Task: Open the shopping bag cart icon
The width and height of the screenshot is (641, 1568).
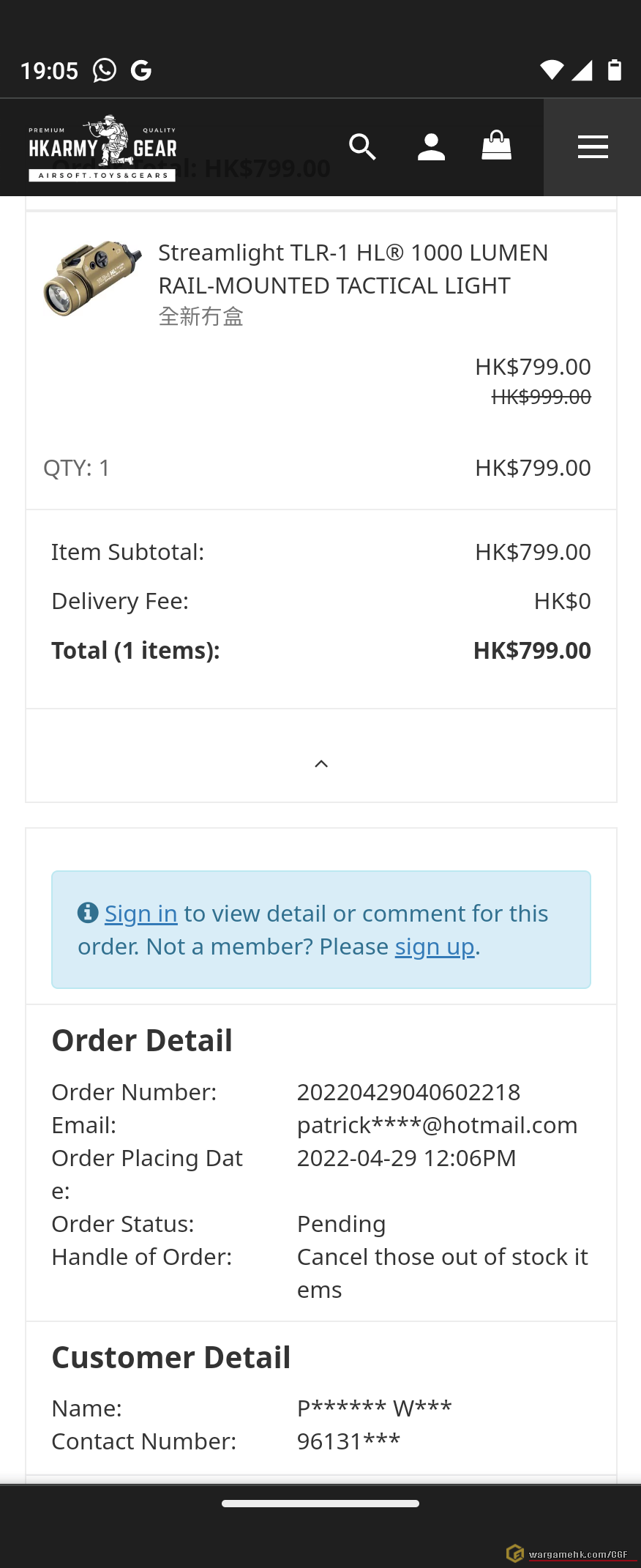Action: point(496,146)
